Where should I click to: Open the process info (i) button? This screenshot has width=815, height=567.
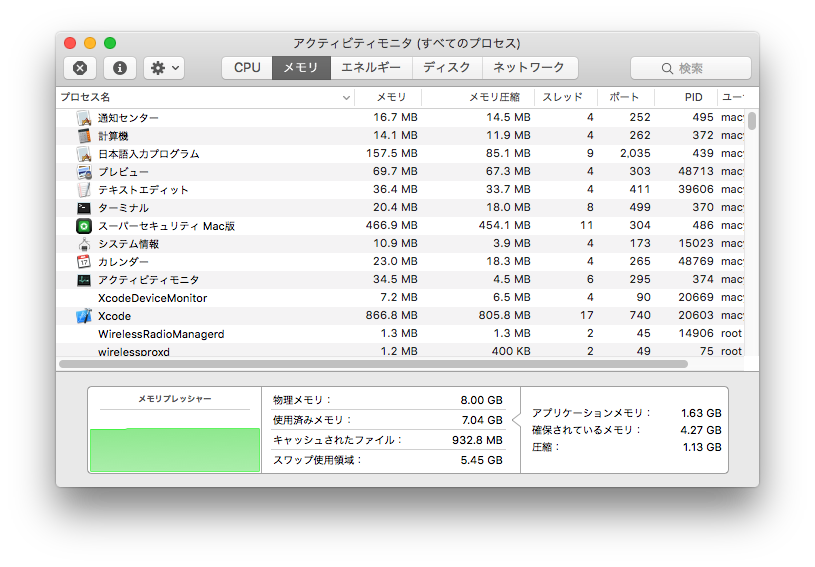pos(120,68)
